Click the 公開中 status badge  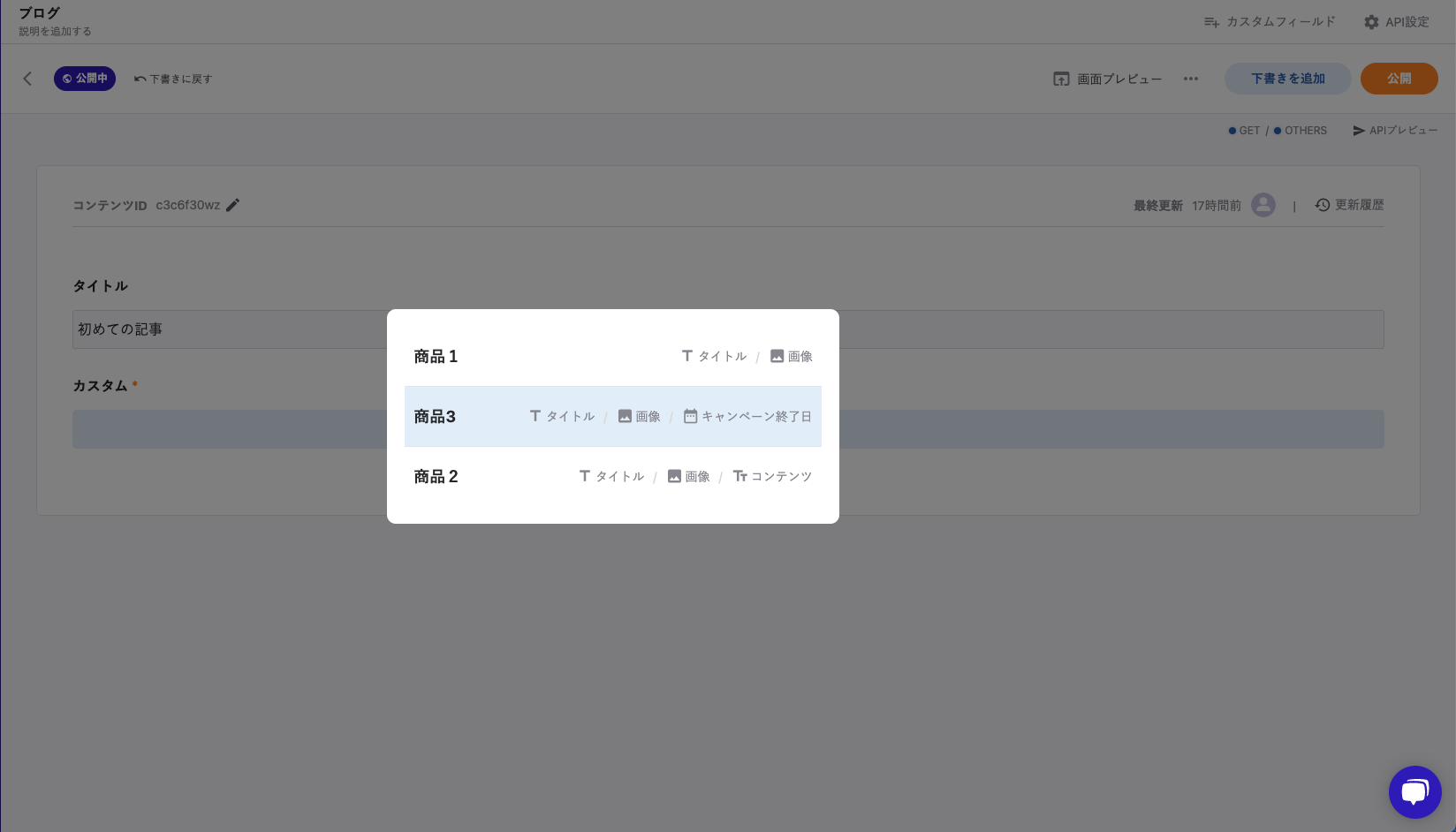click(x=85, y=79)
